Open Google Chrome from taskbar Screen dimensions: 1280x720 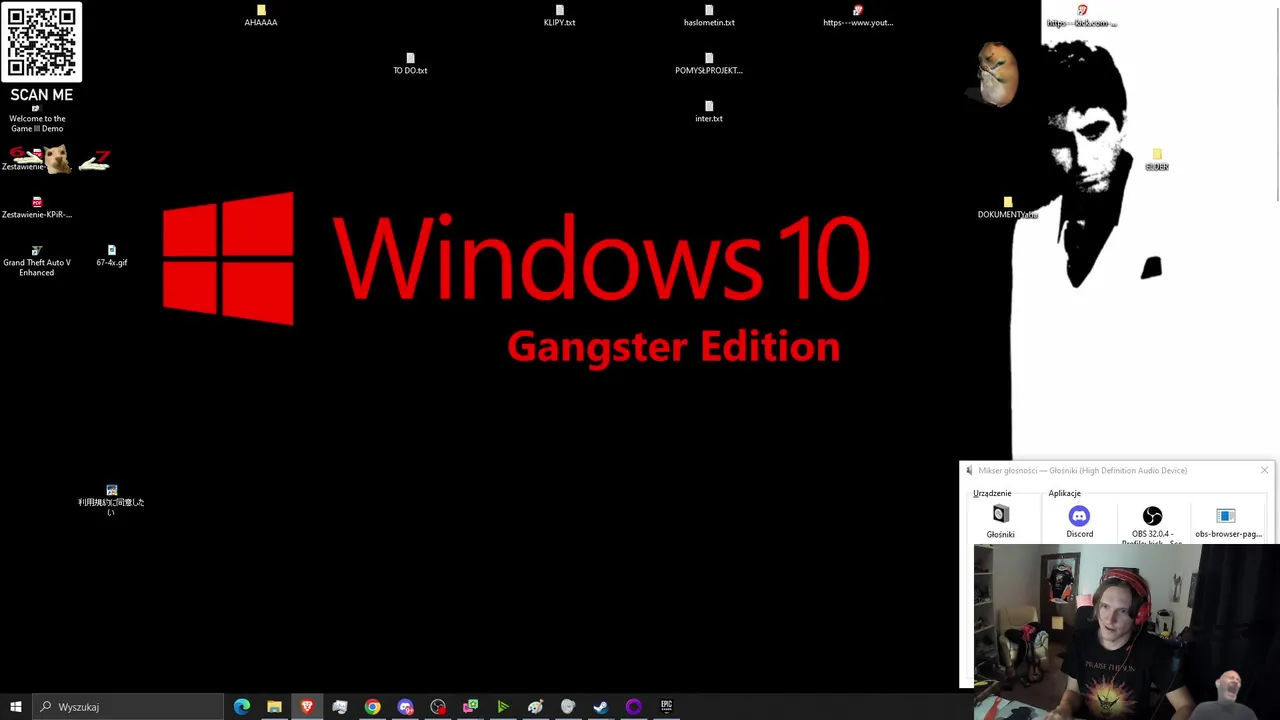coord(372,707)
